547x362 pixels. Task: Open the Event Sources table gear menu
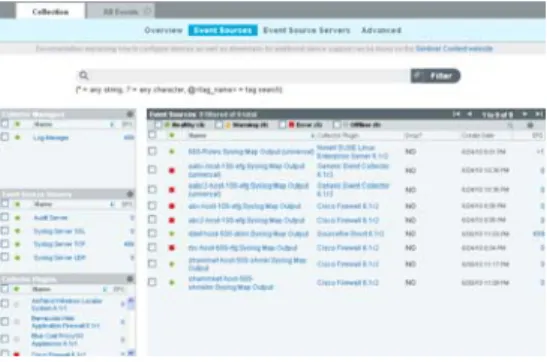(530, 125)
